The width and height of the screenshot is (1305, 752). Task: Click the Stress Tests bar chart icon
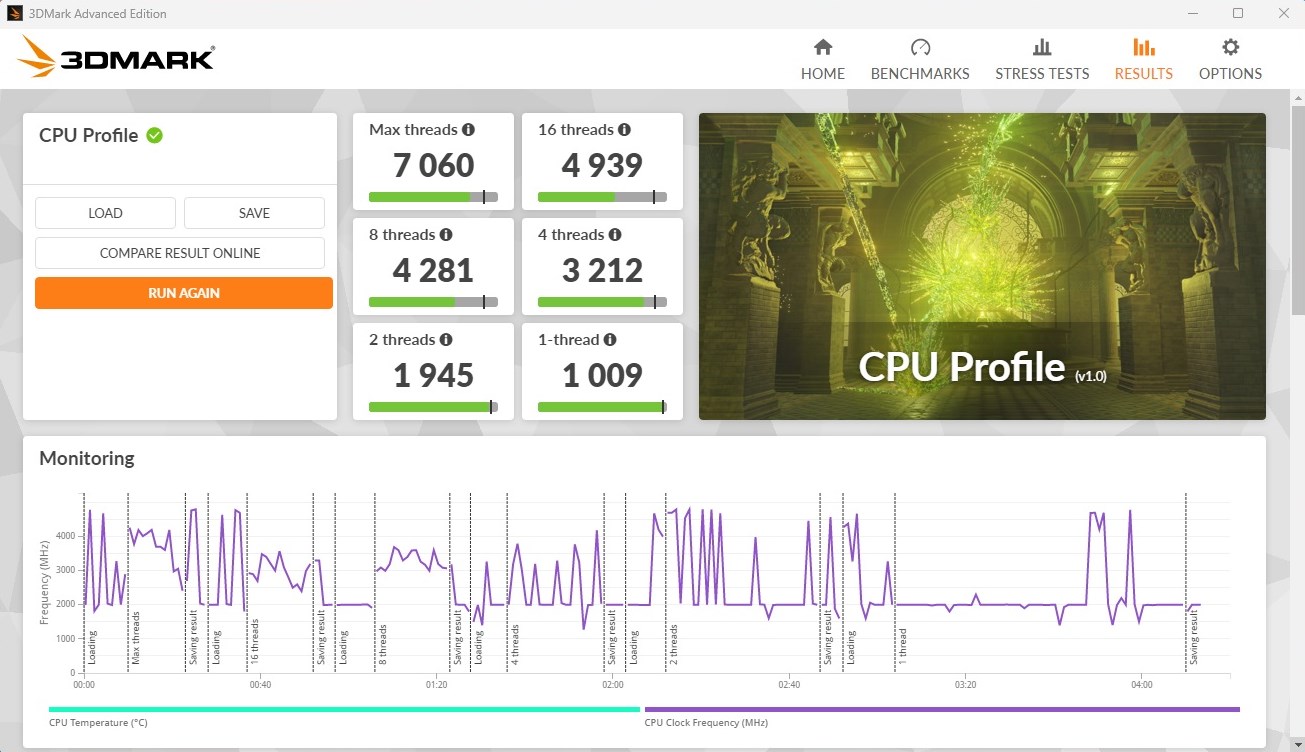click(x=1041, y=47)
